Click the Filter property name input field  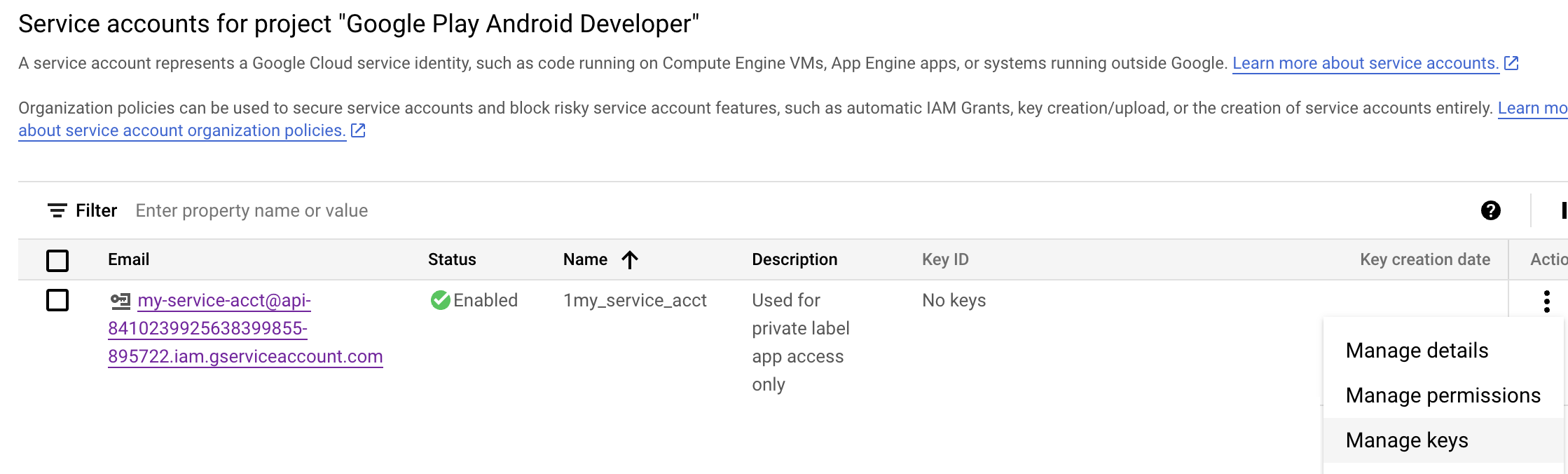click(252, 210)
